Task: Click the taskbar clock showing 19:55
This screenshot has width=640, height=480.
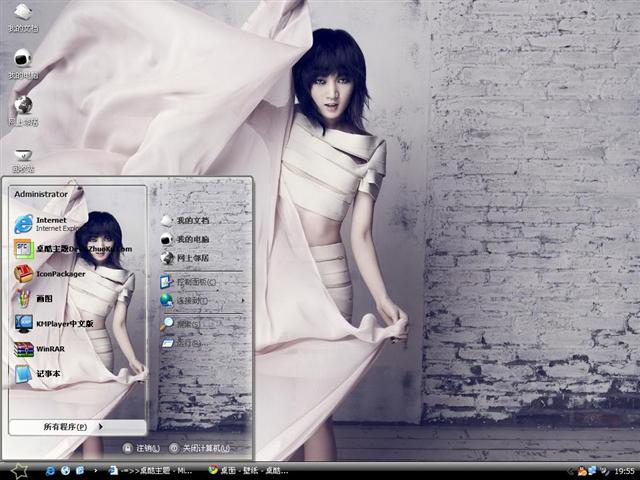Action: tap(624, 470)
